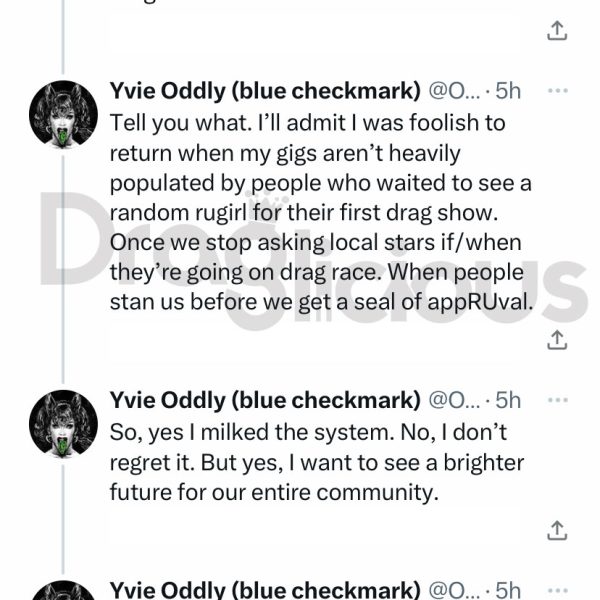Open Yvie Oddly name above 'So, yes I milked'

click(x=265, y=401)
